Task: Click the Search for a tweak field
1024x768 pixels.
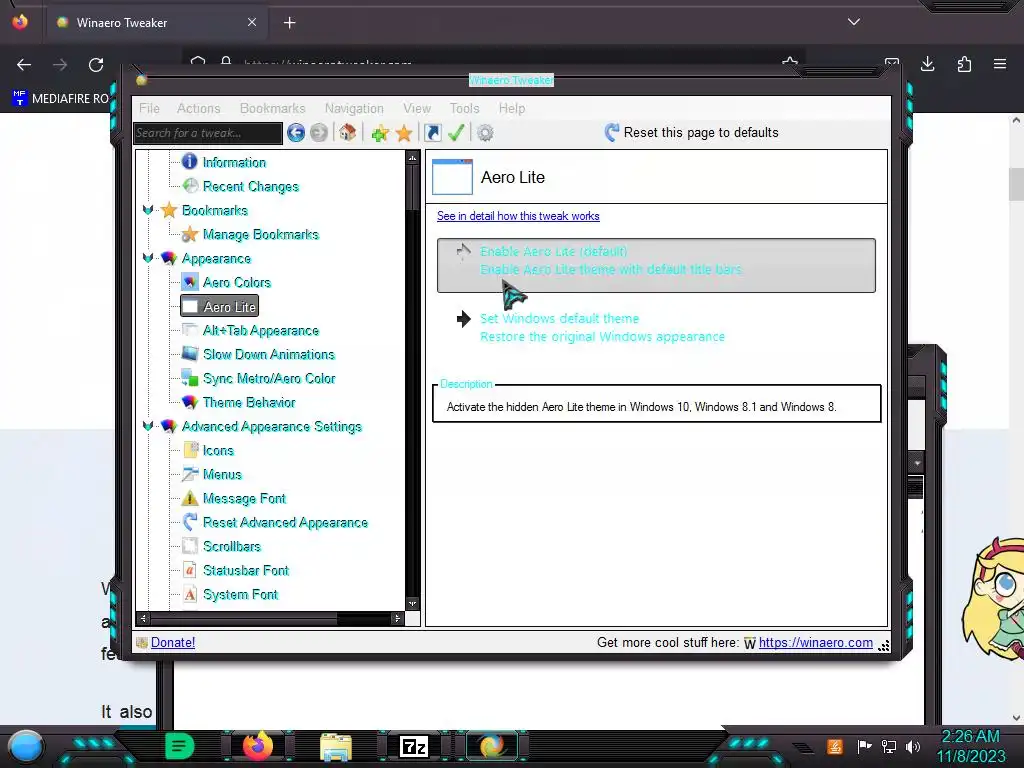Action: [x=208, y=133]
